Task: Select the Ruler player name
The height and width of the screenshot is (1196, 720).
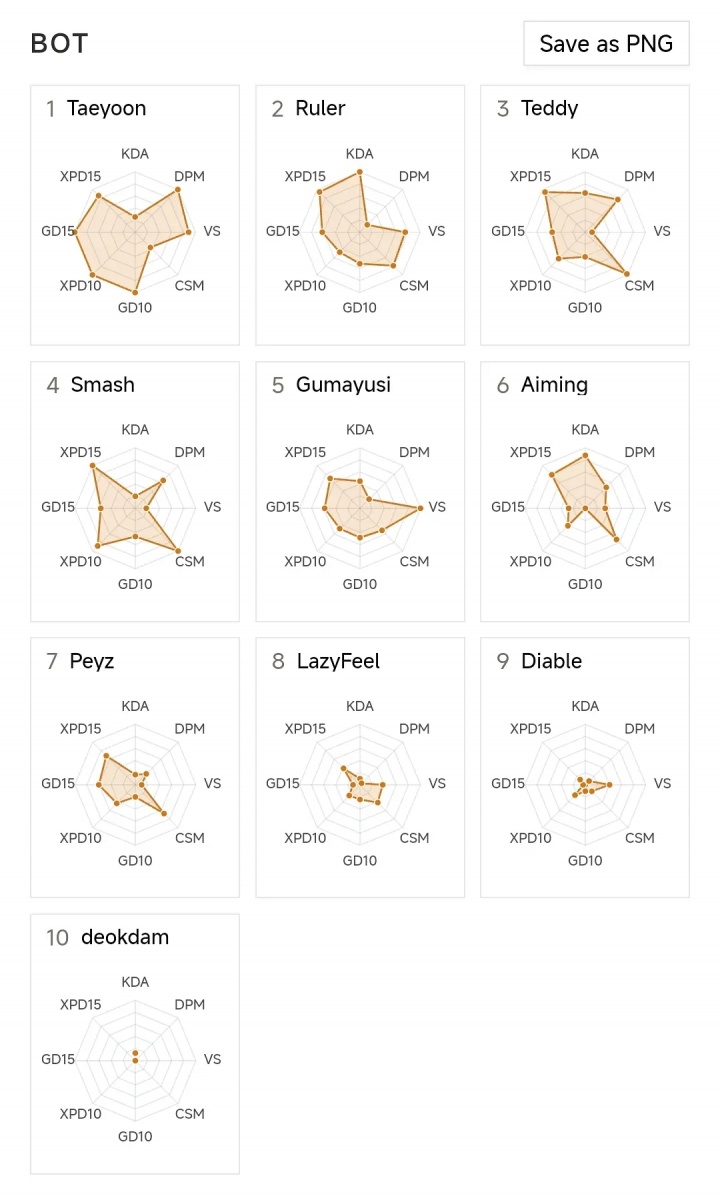Action: [320, 109]
